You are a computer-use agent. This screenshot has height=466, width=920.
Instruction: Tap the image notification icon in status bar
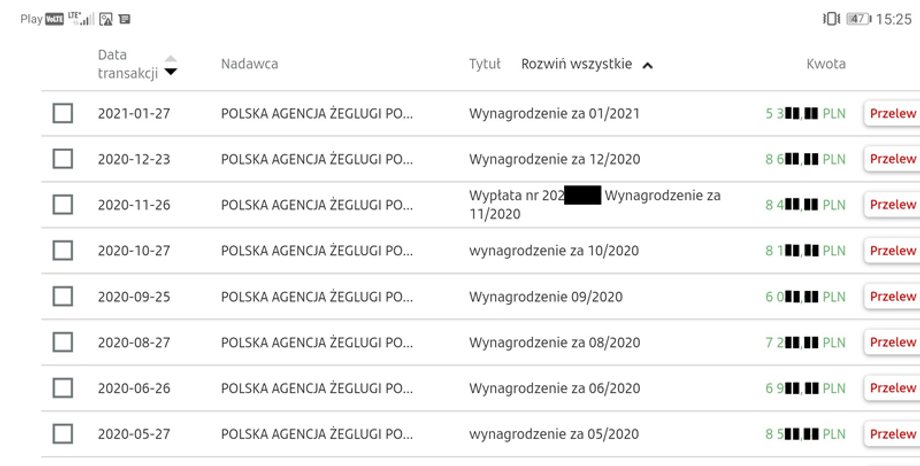[106, 19]
